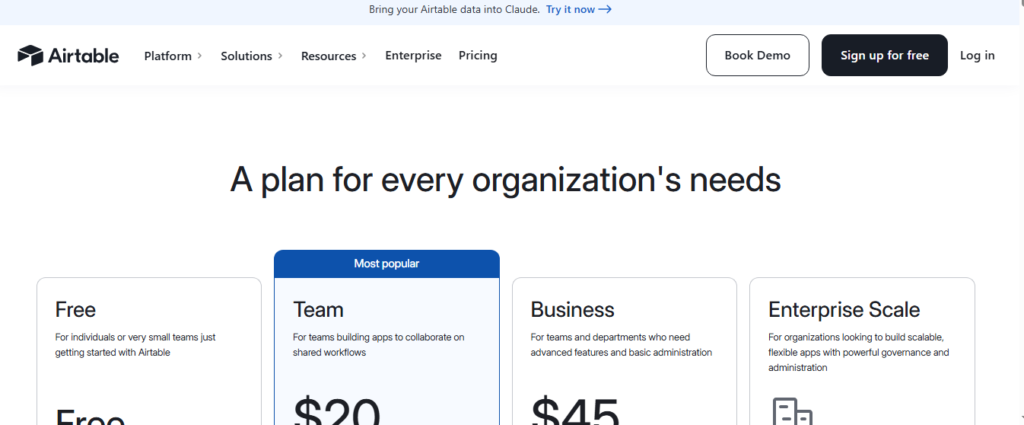Screen dimensions: 1024x425
Task: Open the Pricing page
Action: click(477, 55)
